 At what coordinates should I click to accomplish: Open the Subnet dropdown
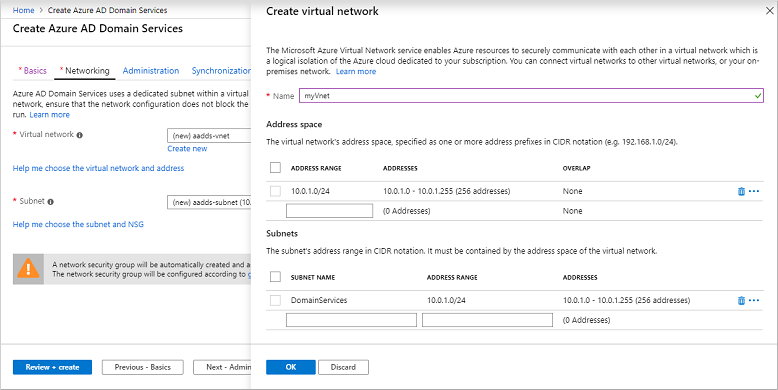pyautogui.click(x=209, y=202)
